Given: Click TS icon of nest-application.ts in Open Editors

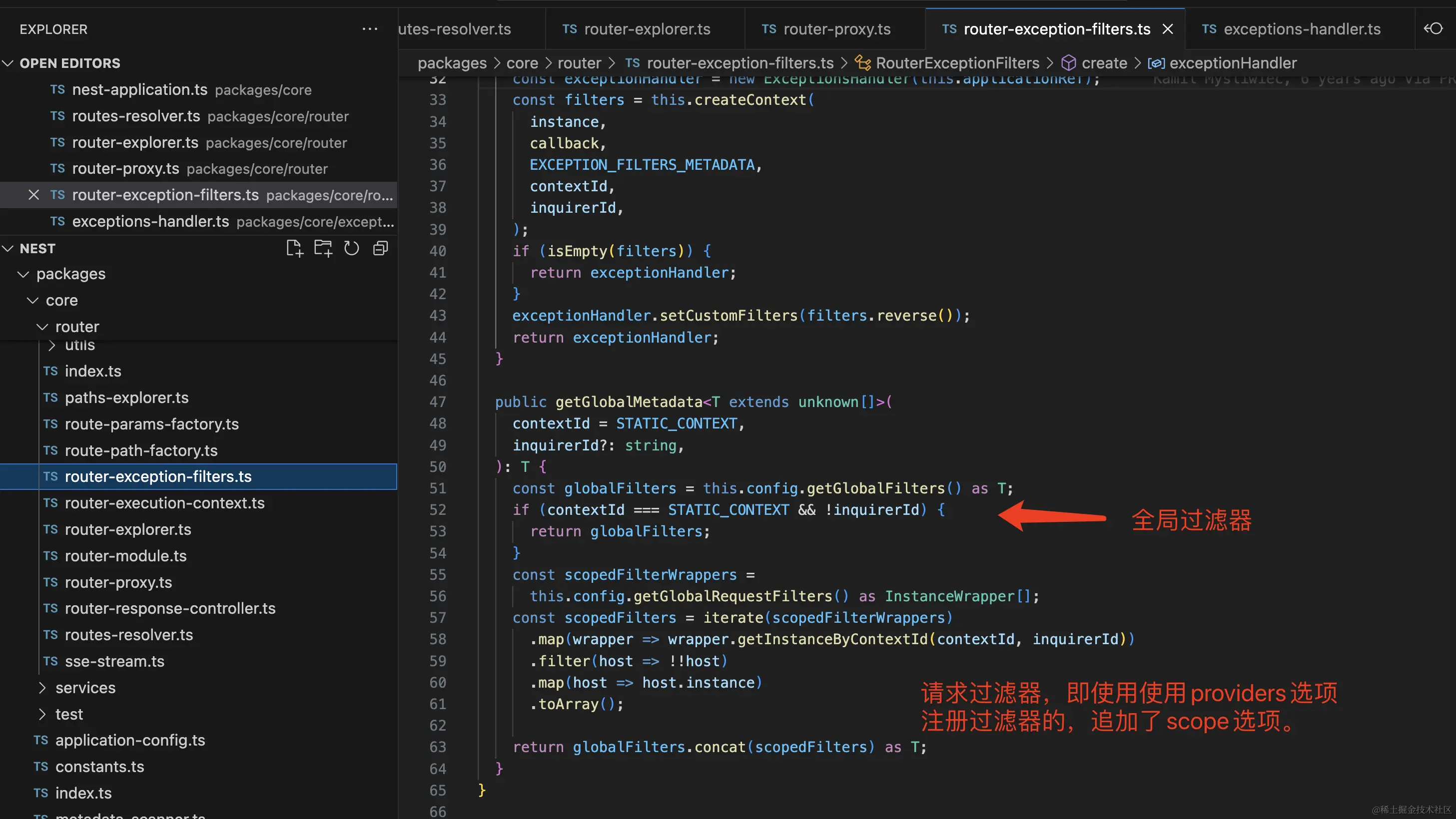Looking at the screenshot, I should coord(57,89).
